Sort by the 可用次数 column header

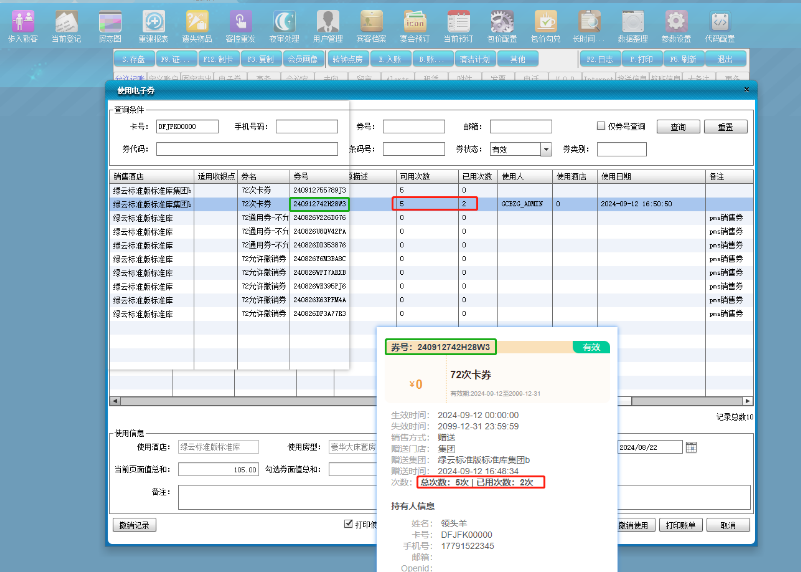pos(427,176)
